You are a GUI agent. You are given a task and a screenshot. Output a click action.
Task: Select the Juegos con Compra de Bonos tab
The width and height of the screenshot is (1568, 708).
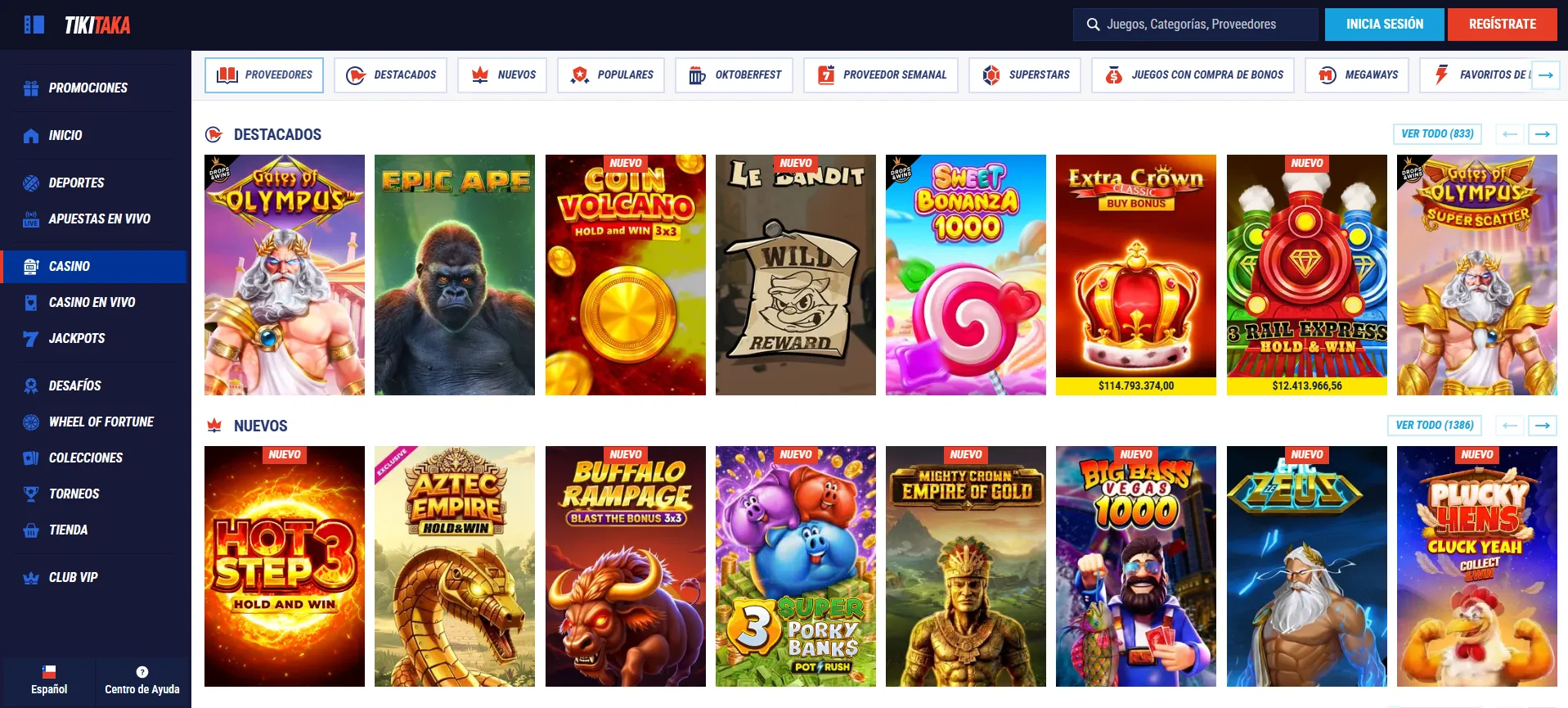click(1193, 75)
